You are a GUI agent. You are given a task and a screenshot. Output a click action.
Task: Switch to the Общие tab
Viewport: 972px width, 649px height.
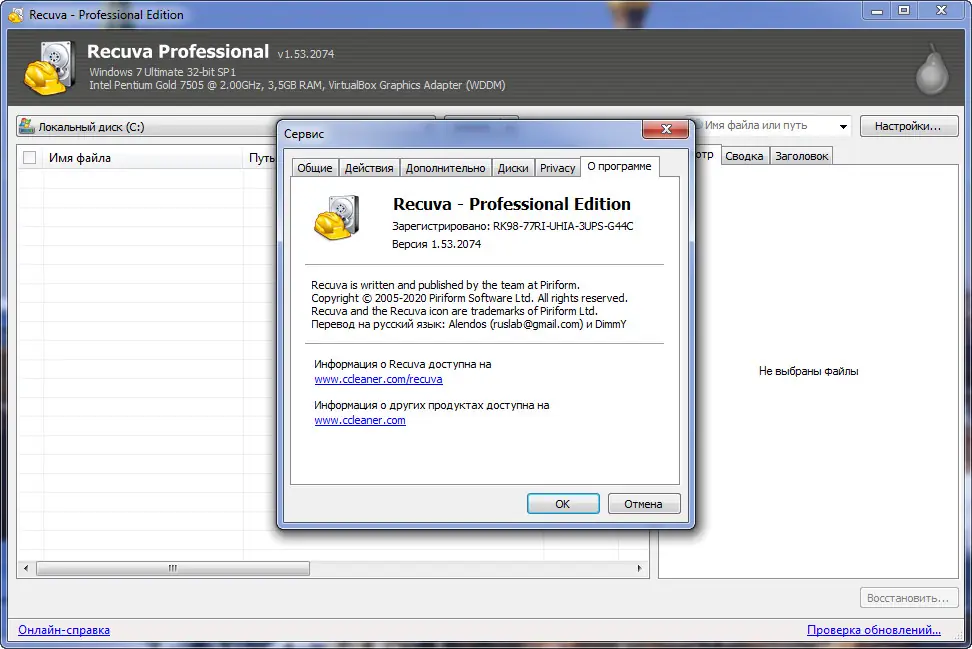[x=314, y=168]
